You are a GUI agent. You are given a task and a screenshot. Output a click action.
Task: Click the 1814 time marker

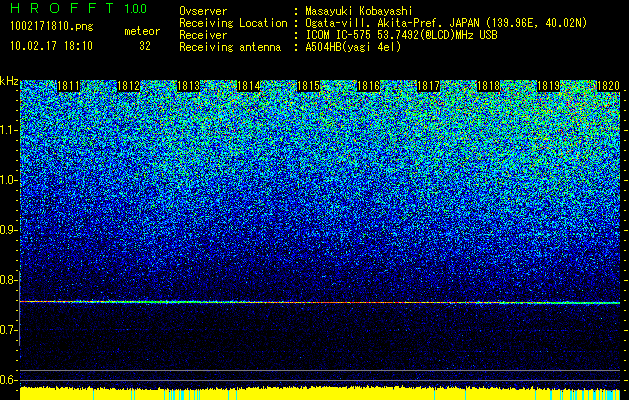[249, 86]
